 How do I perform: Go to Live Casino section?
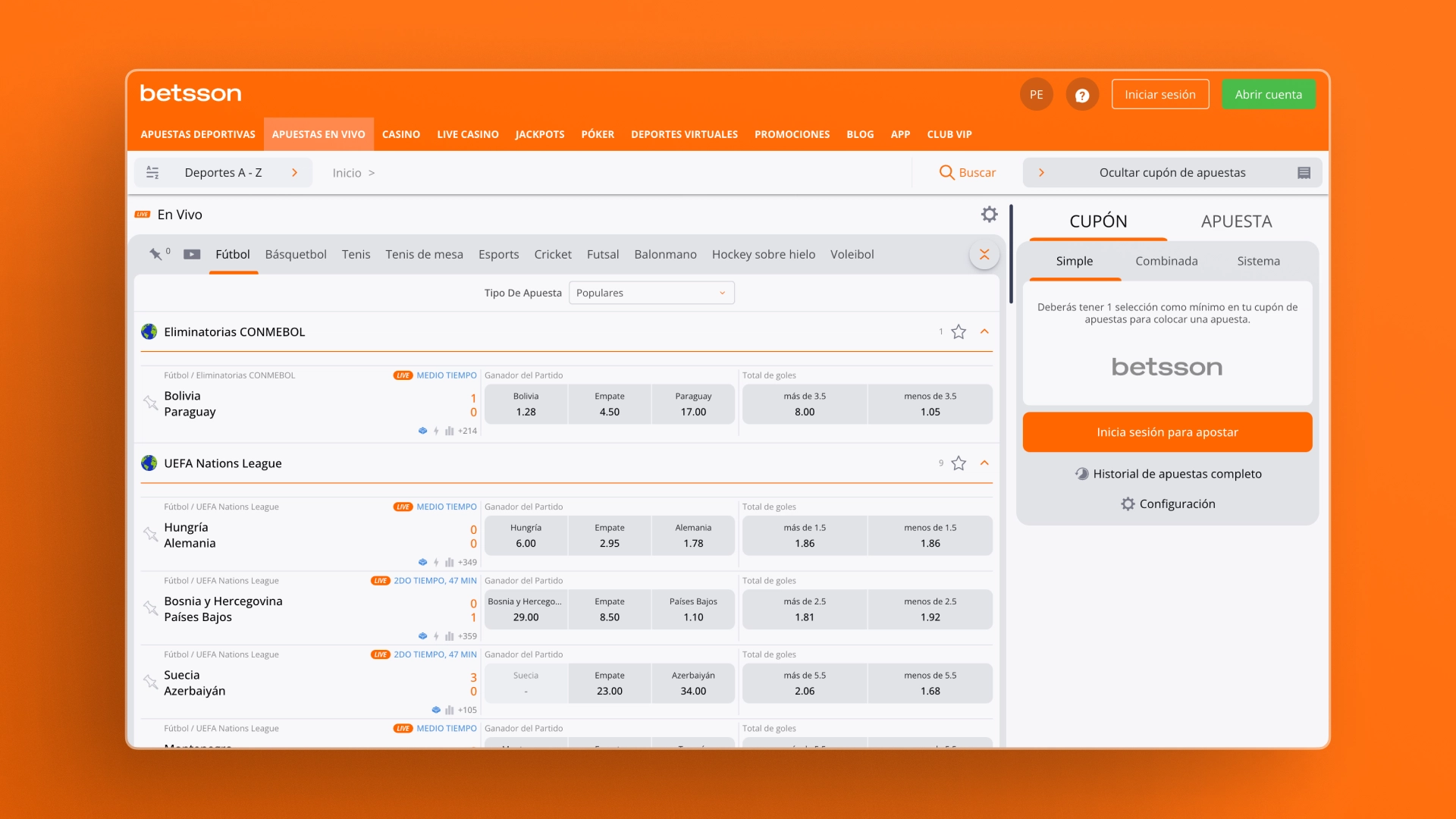point(468,134)
